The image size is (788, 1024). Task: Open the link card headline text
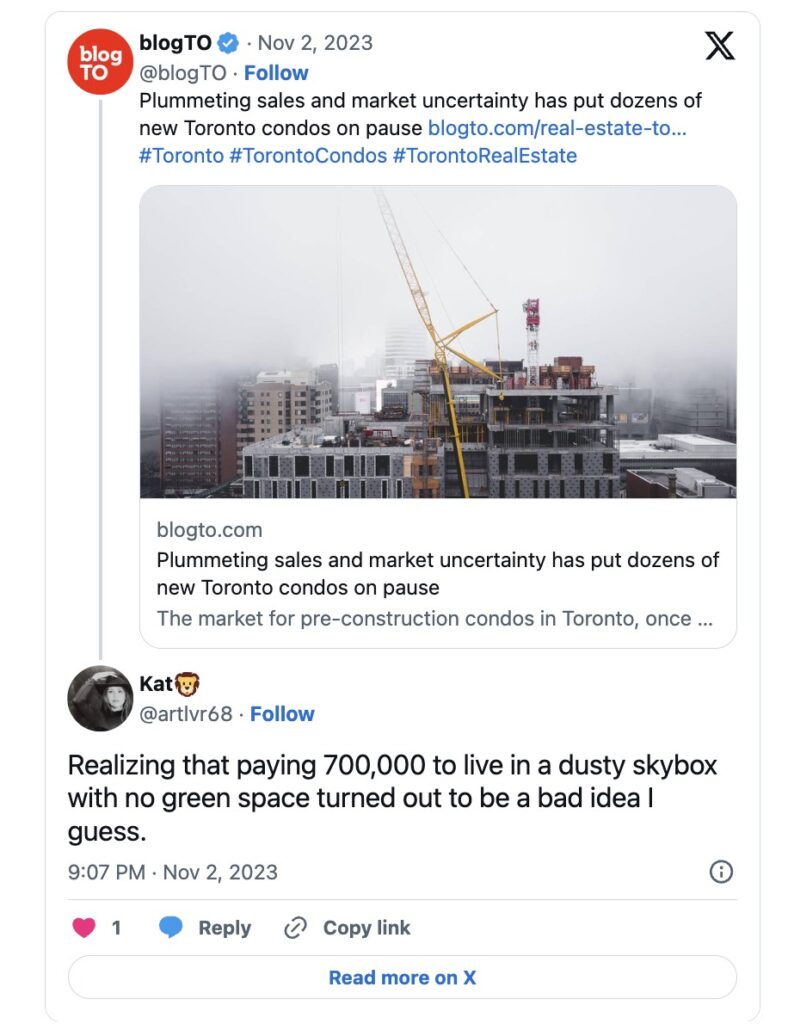(437, 573)
